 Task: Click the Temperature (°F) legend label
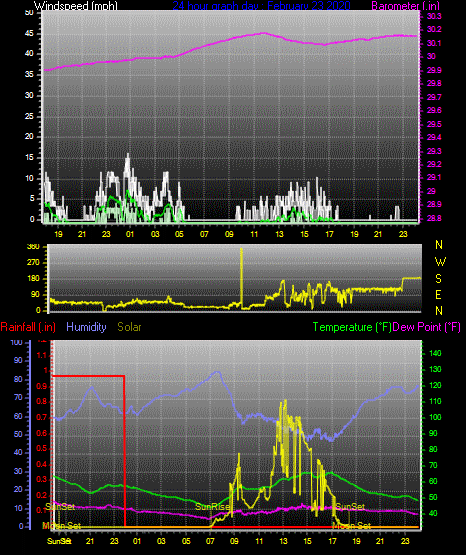[352, 327]
